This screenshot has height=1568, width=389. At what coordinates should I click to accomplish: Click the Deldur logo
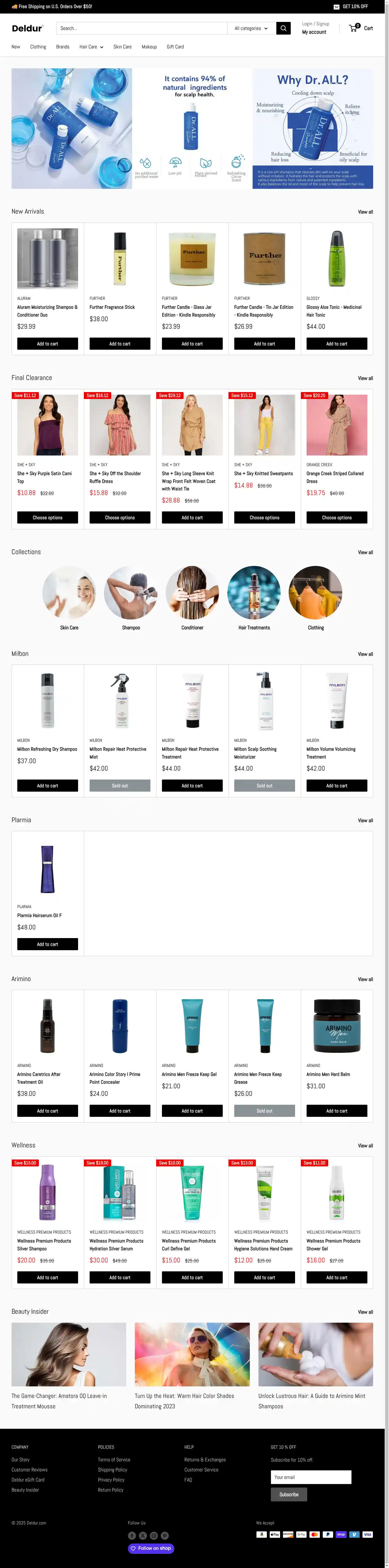click(x=27, y=28)
